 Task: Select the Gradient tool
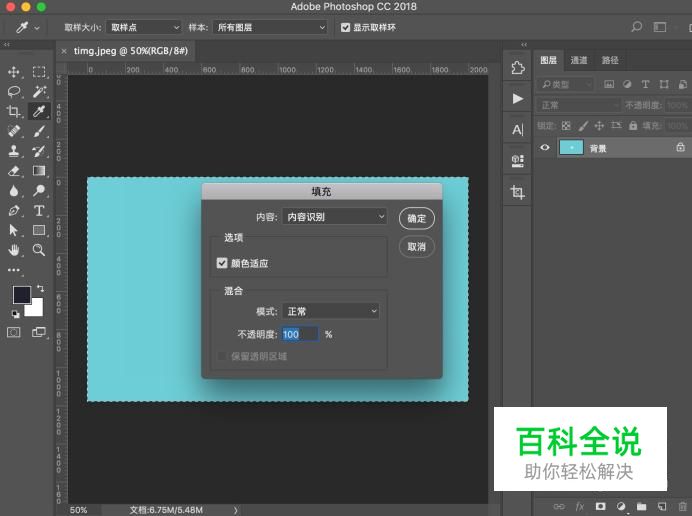[39, 171]
